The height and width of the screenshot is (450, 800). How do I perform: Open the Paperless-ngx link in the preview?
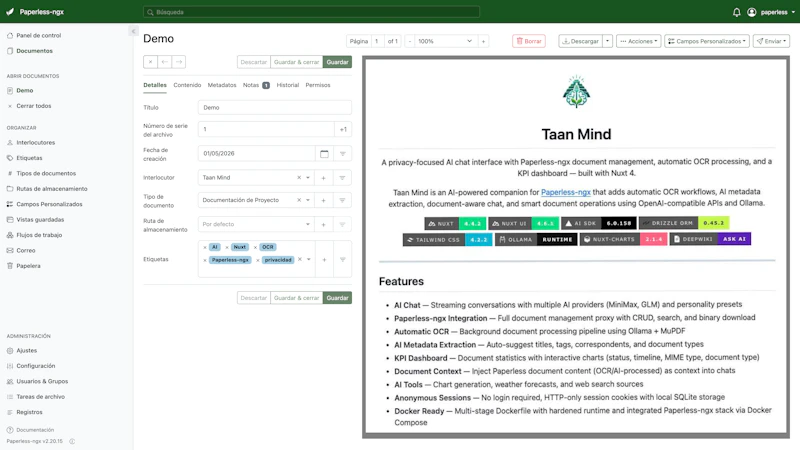point(565,192)
